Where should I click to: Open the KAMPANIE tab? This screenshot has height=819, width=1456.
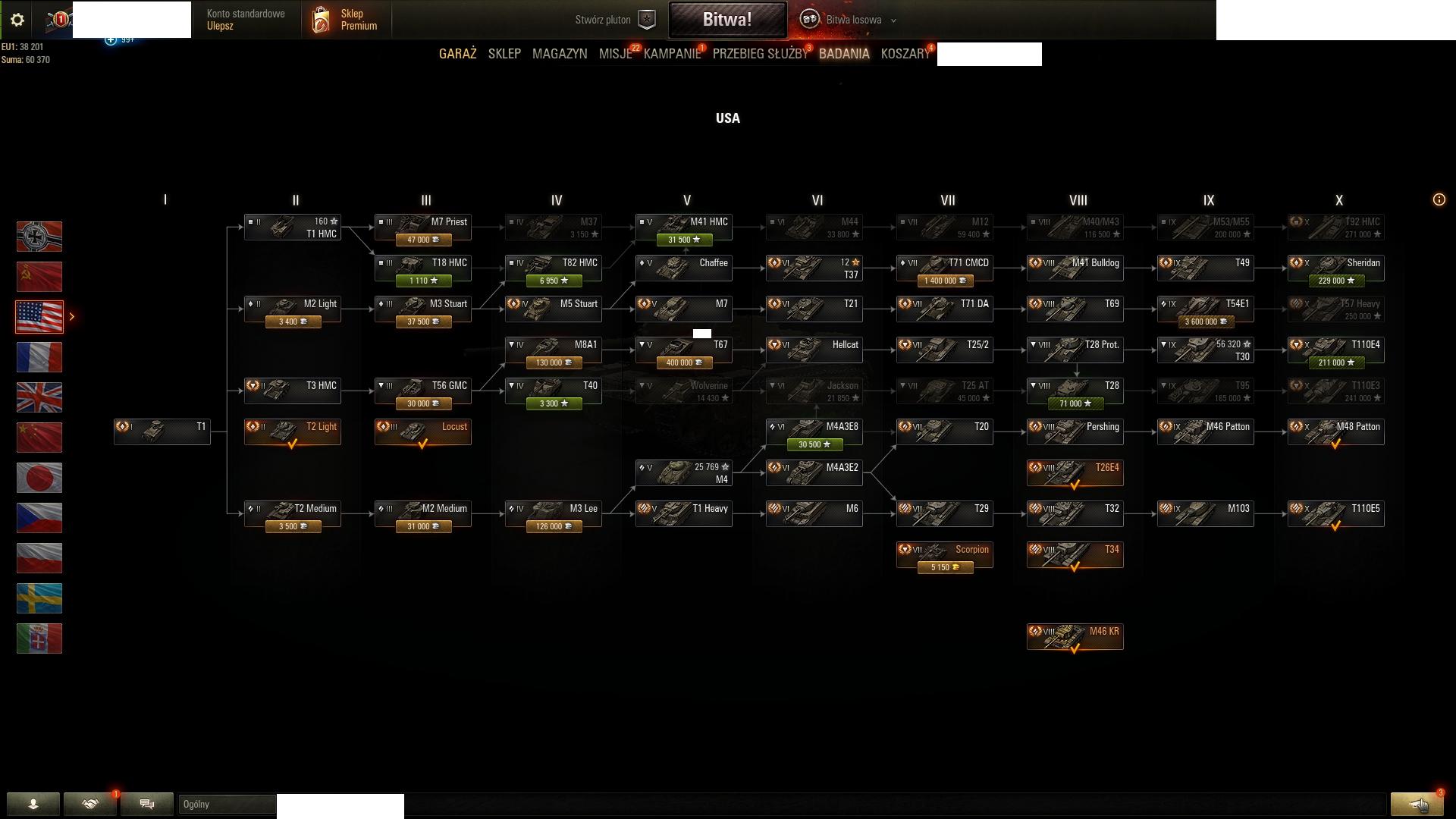[672, 54]
